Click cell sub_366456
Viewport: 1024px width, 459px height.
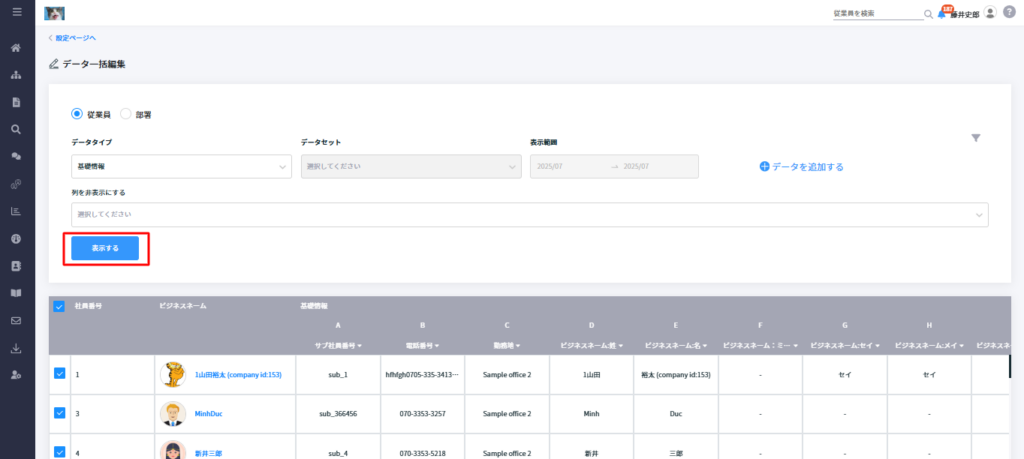(338, 414)
